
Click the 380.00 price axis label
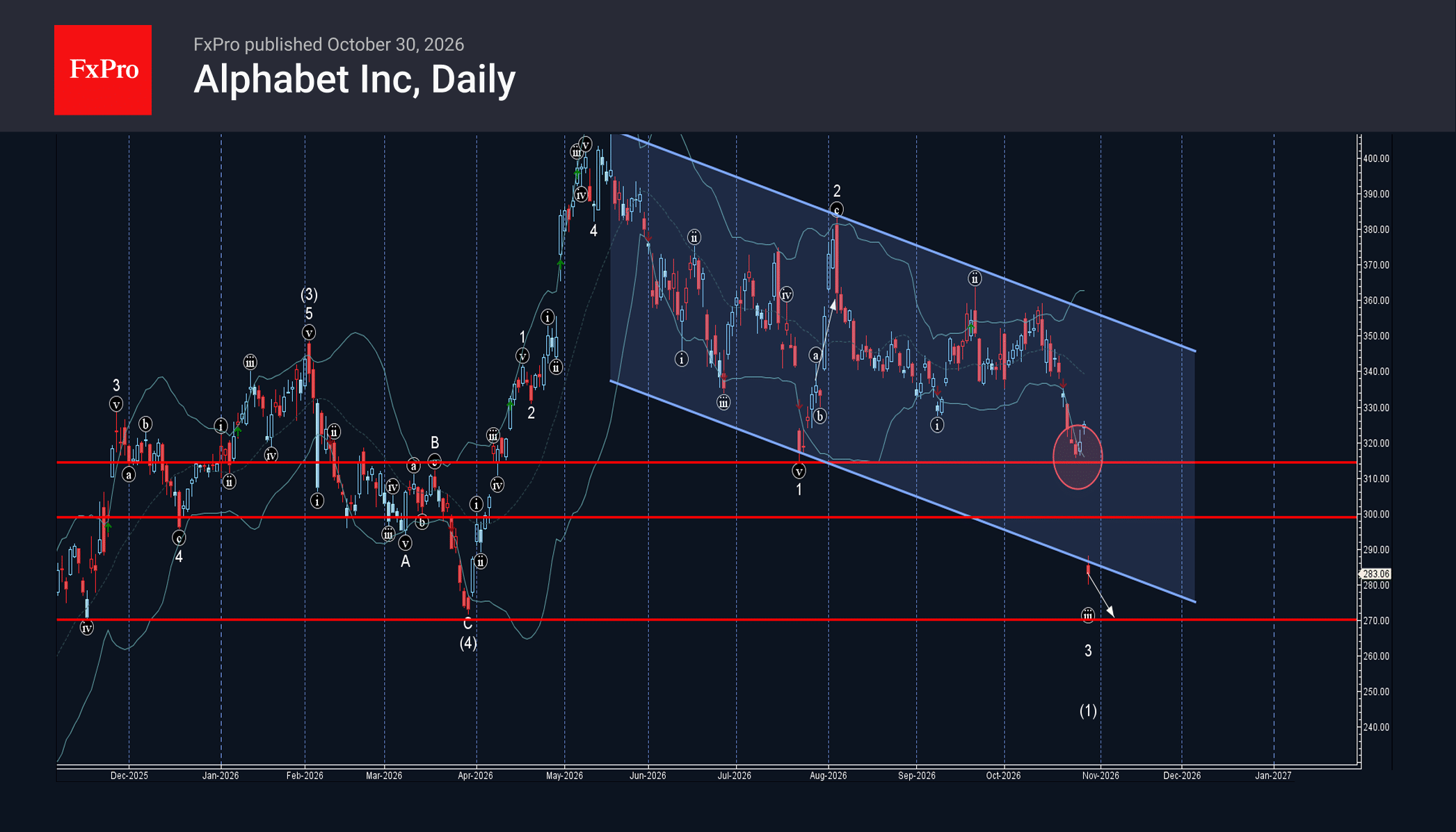coord(1376,230)
